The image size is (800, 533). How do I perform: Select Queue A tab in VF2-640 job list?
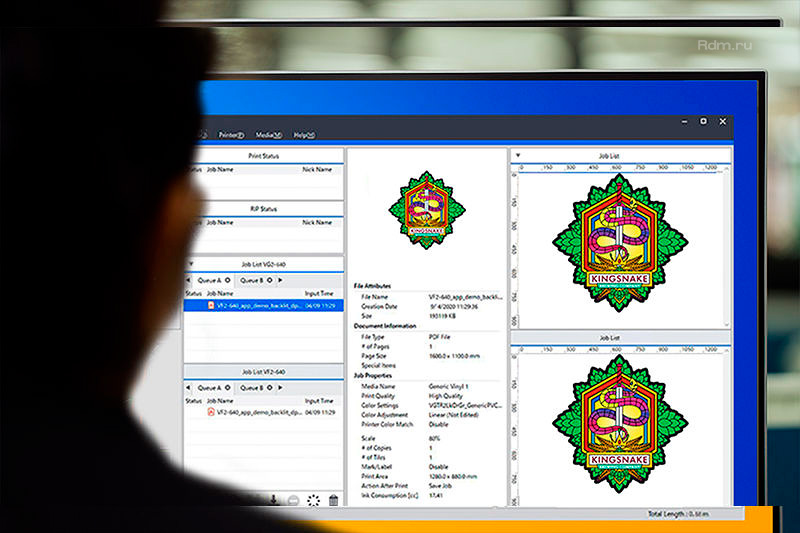pyautogui.click(x=209, y=388)
